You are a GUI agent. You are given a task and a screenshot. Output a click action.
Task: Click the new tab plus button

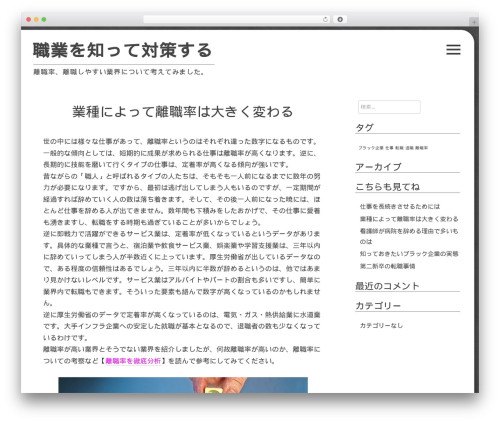click(474, 22)
